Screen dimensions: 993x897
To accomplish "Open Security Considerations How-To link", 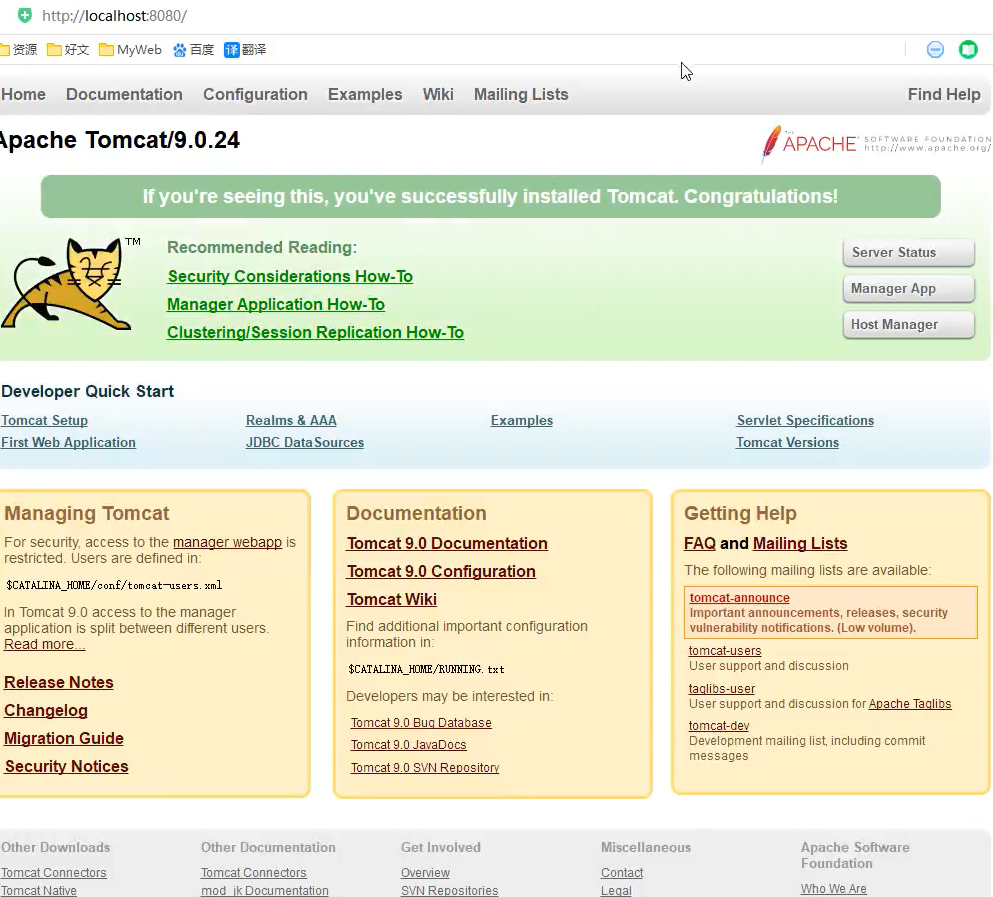I will pyautogui.click(x=290, y=276).
